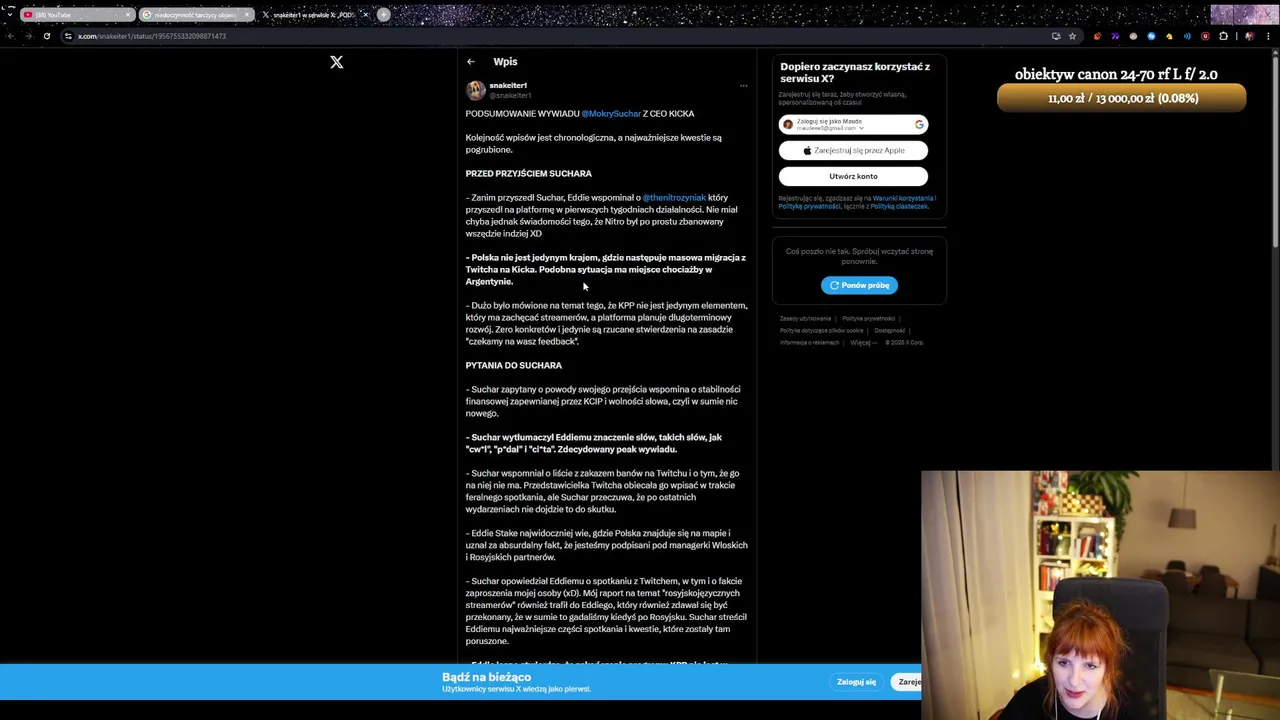Open site info icon in the address bar

(68, 36)
